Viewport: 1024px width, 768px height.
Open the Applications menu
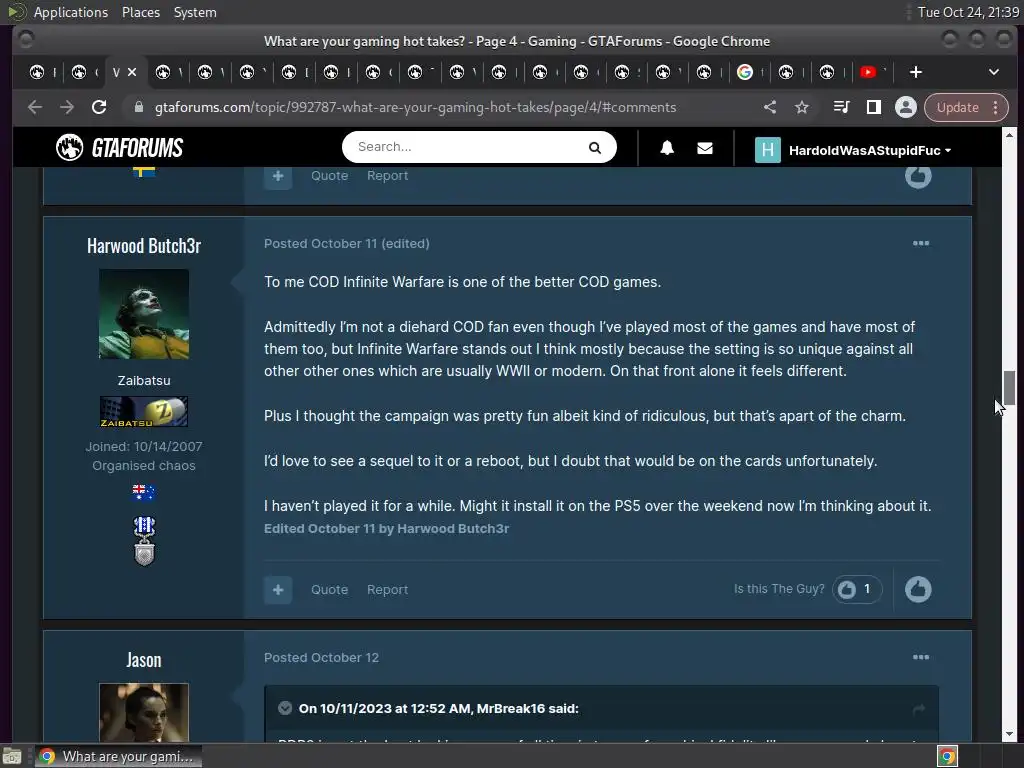[71, 12]
